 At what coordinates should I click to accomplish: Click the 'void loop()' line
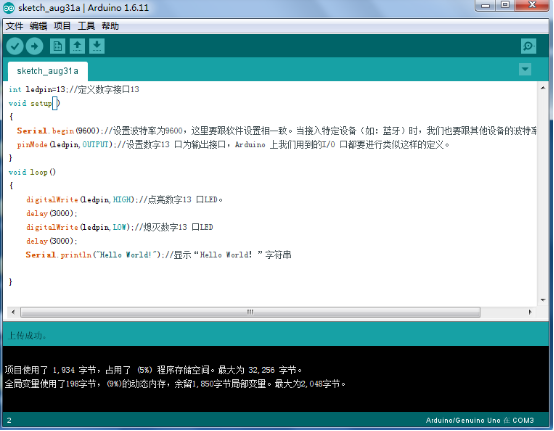point(32,172)
